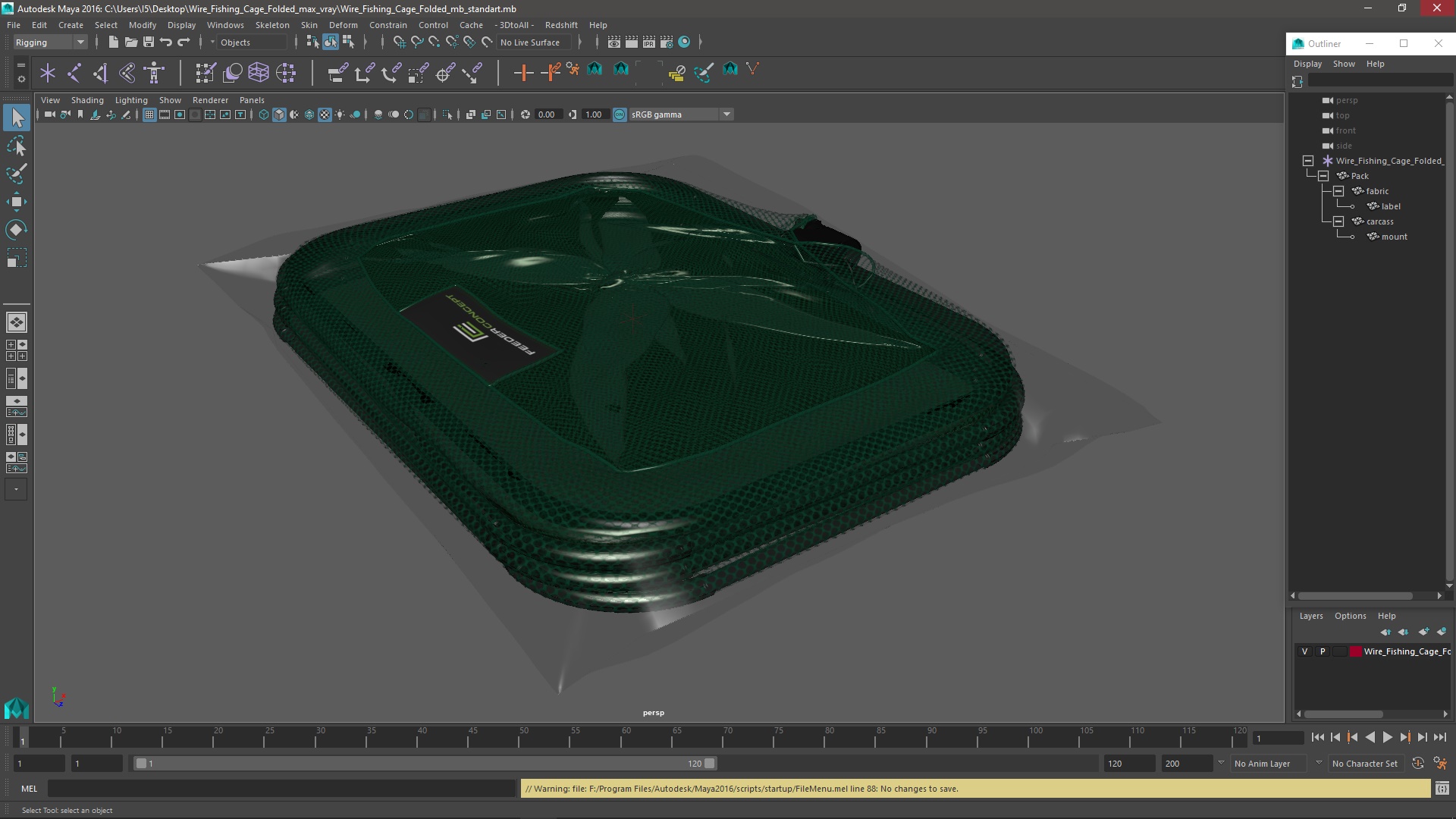Click character set options icon

(1440, 764)
